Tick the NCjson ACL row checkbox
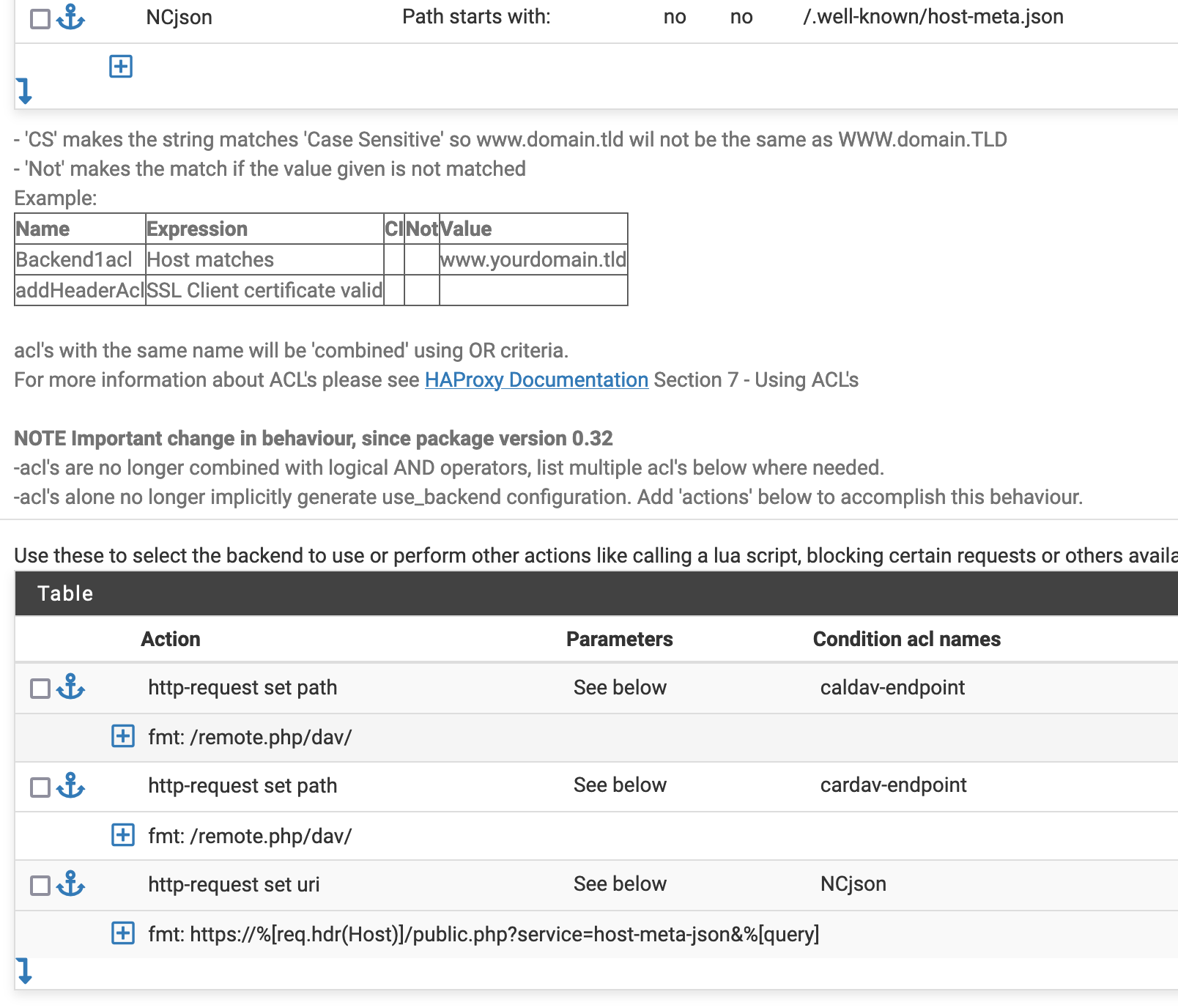The height and width of the screenshot is (1008, 1178). pyautogui.click(x=40, y=18)
